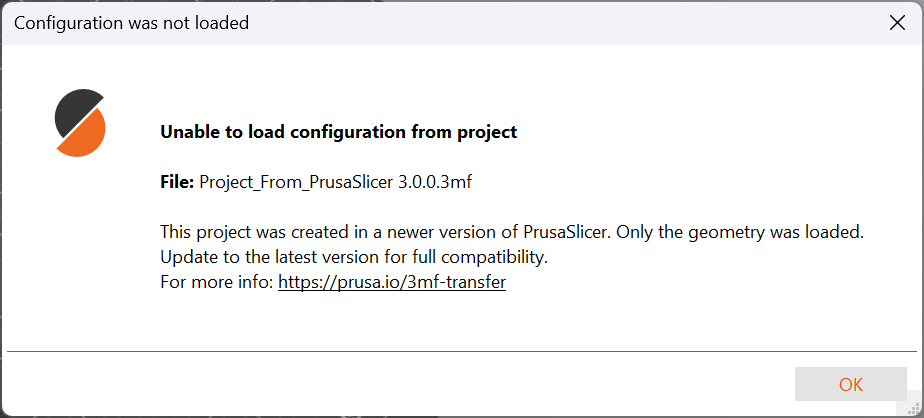Click the 'Unable to load configuration from project' heading
The image size is (924, 418).
(339, 131)
